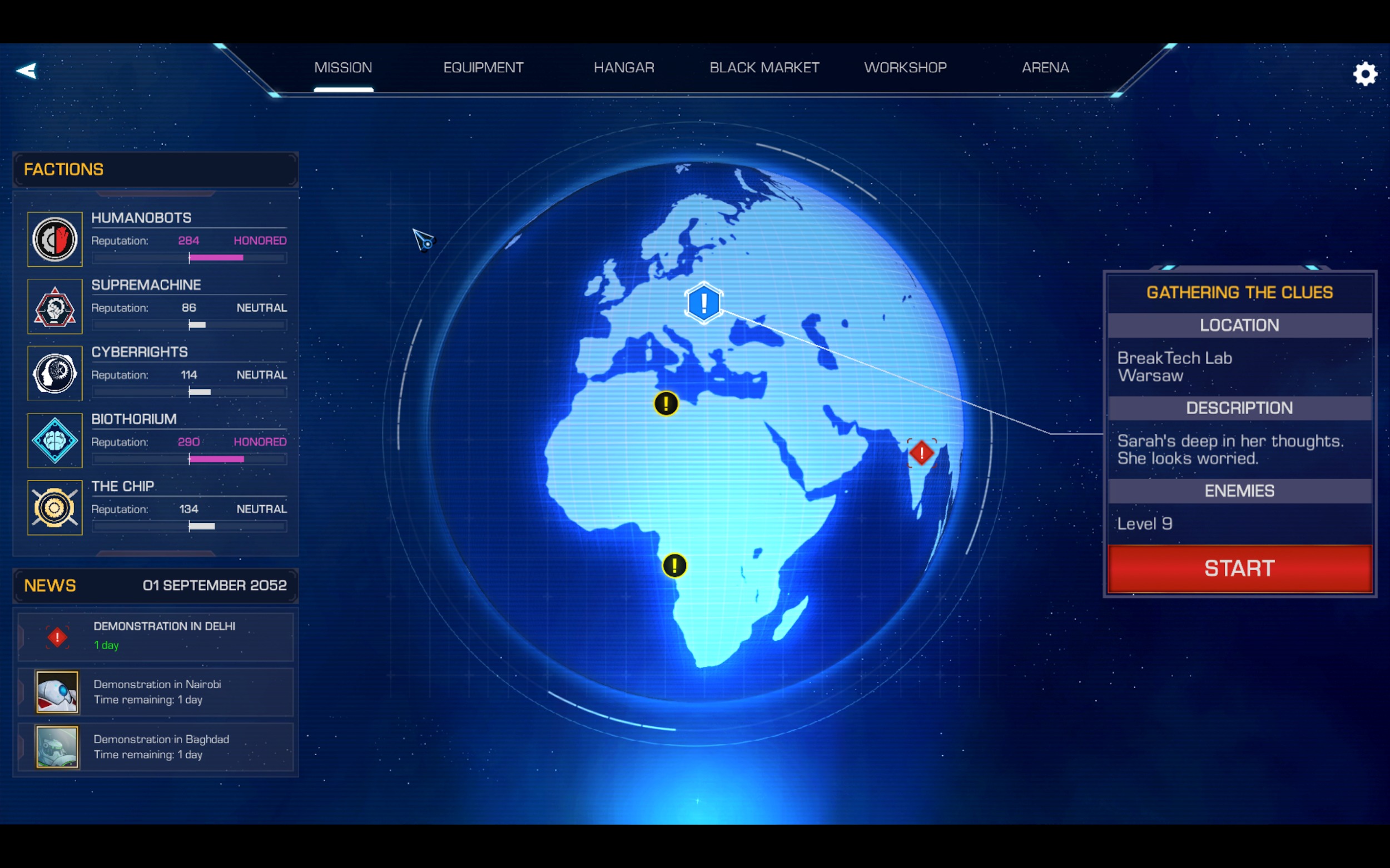Click the Level 9 enemies text
This screenshot has height=868, width=1390.
point(1144,523)
